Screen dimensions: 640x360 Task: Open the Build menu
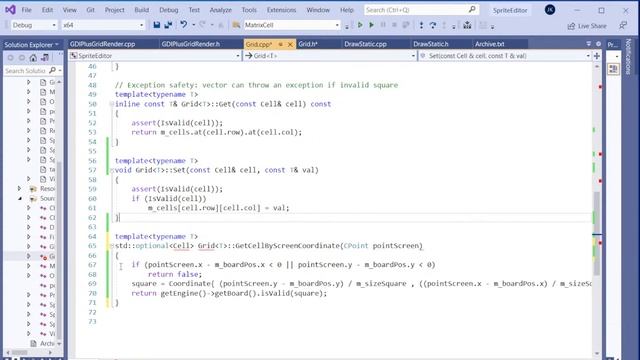click(142, 10)
